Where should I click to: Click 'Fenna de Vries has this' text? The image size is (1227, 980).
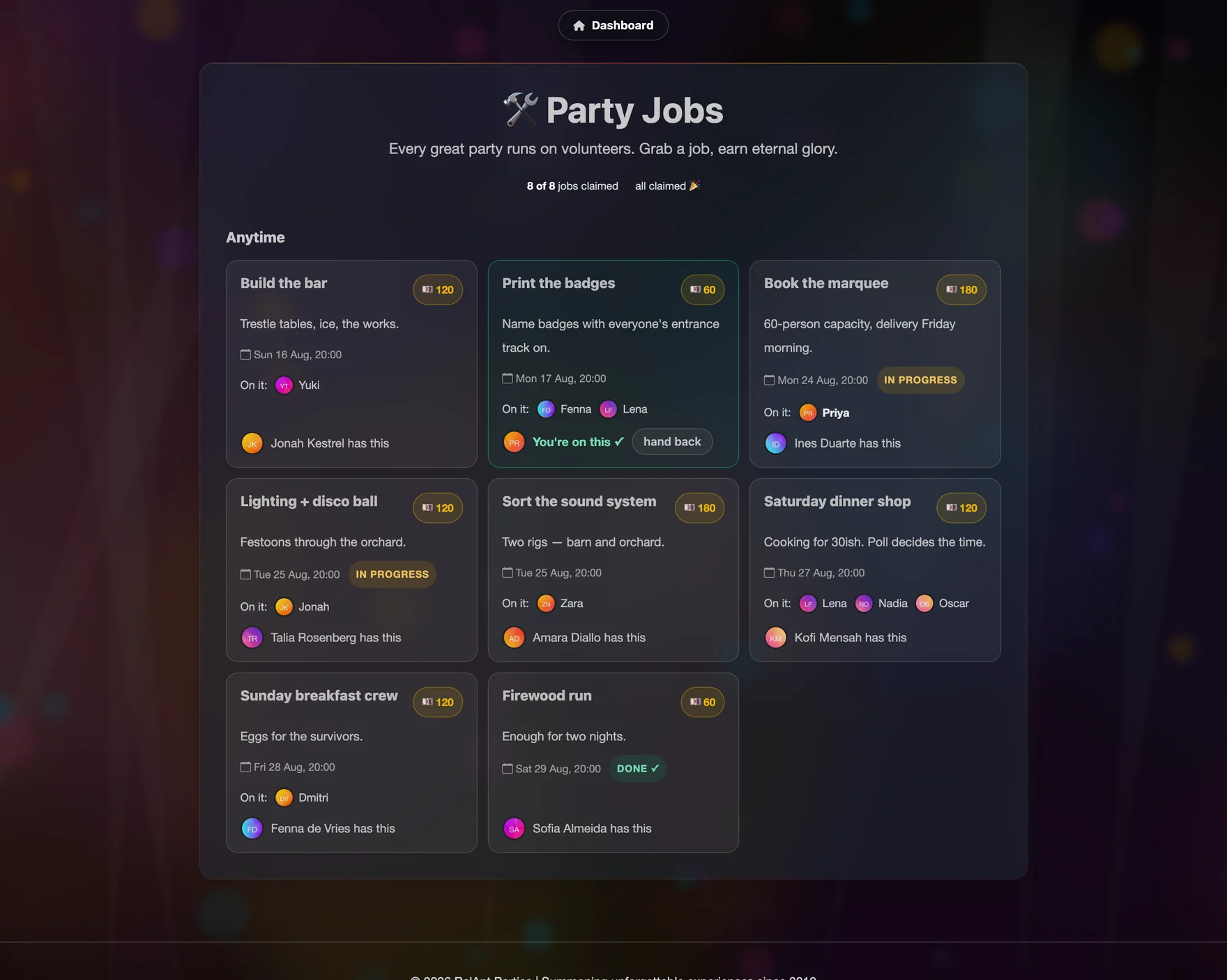(333, 829)
